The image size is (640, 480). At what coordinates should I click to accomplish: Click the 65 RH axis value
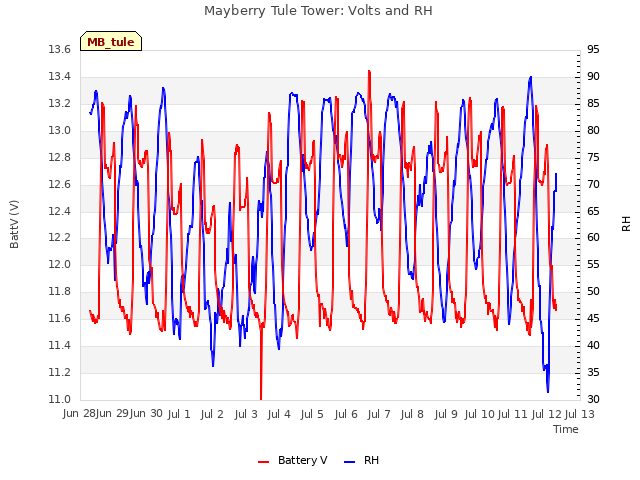point(593,211)
